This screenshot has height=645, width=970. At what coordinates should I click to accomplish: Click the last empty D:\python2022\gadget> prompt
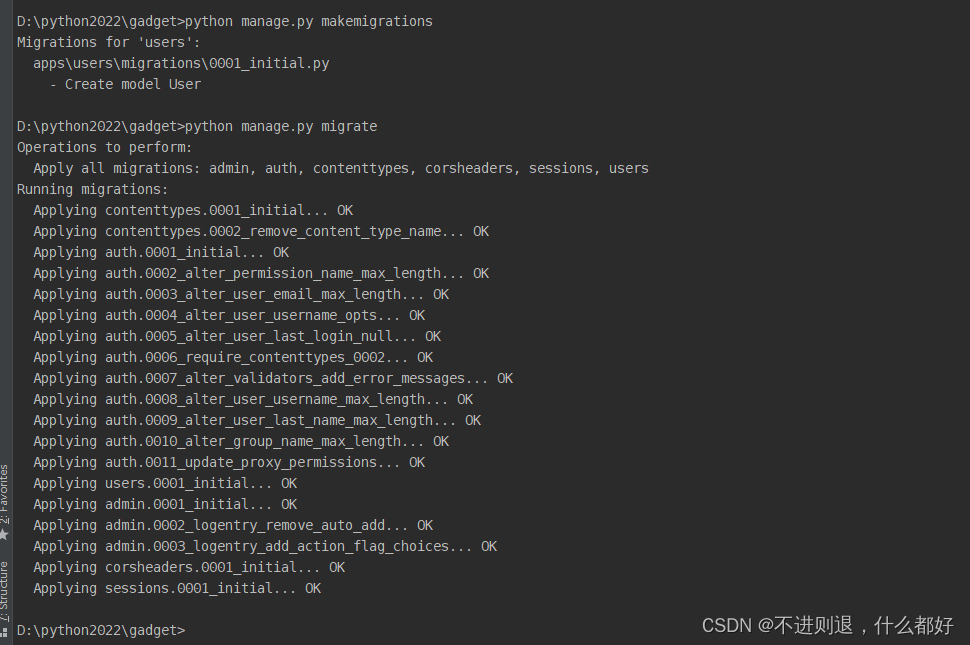click(x=101, y=630)
